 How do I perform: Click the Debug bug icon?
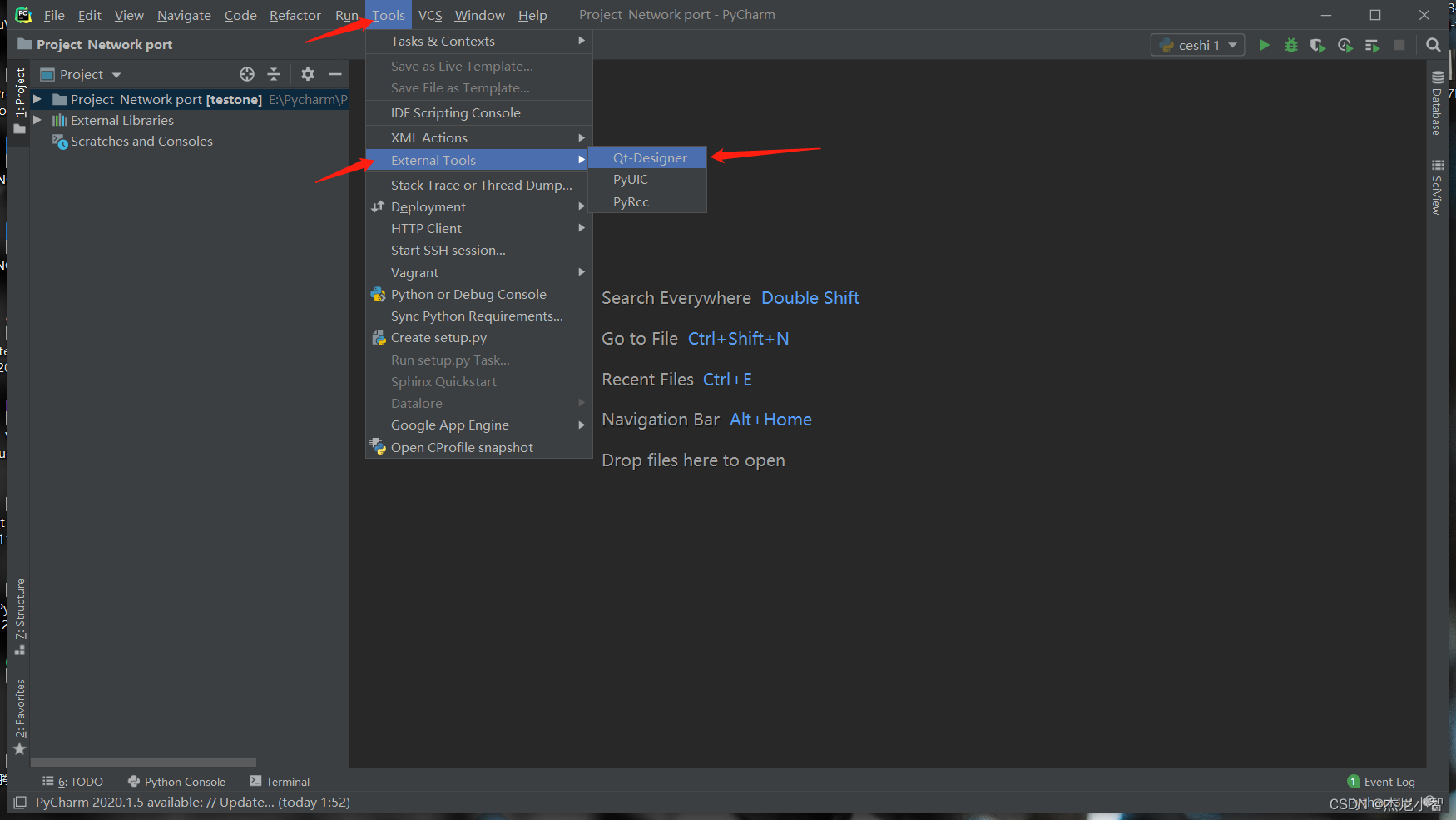(x=1291, y=45)
